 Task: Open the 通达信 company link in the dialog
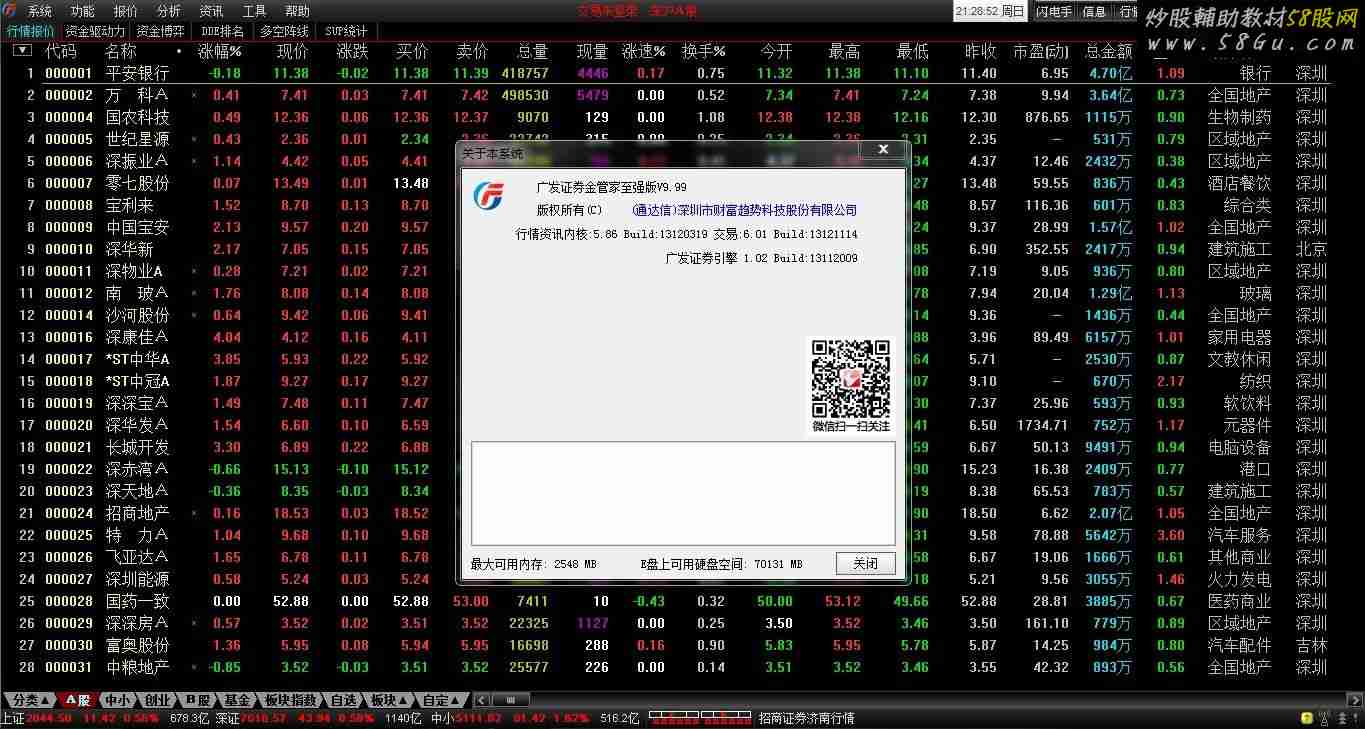point(745,210)
